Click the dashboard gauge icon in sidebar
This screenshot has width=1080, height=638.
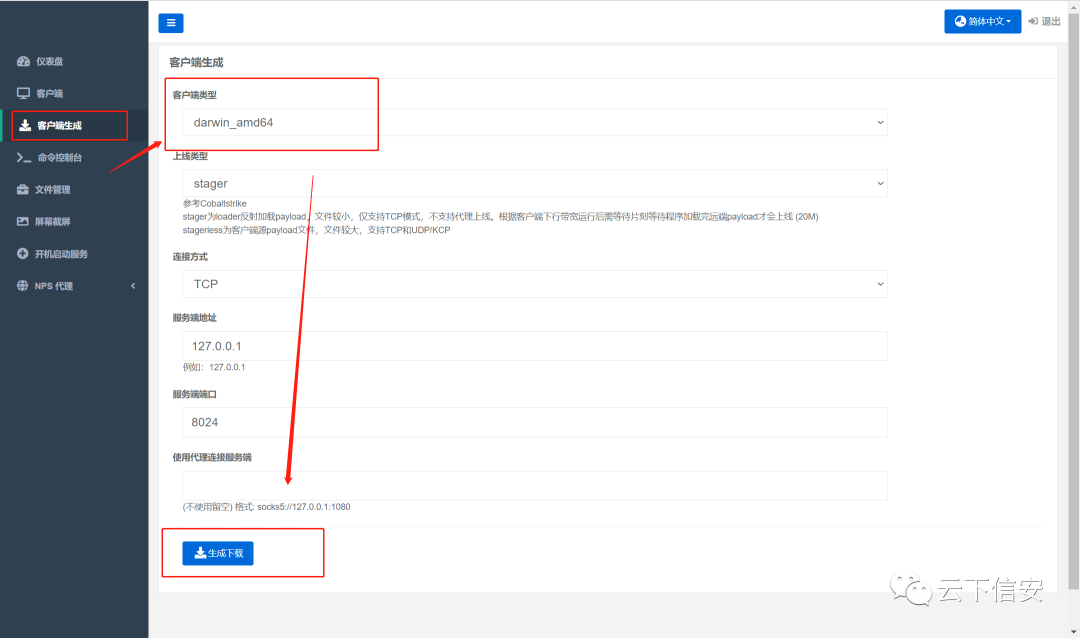[23, 61]
